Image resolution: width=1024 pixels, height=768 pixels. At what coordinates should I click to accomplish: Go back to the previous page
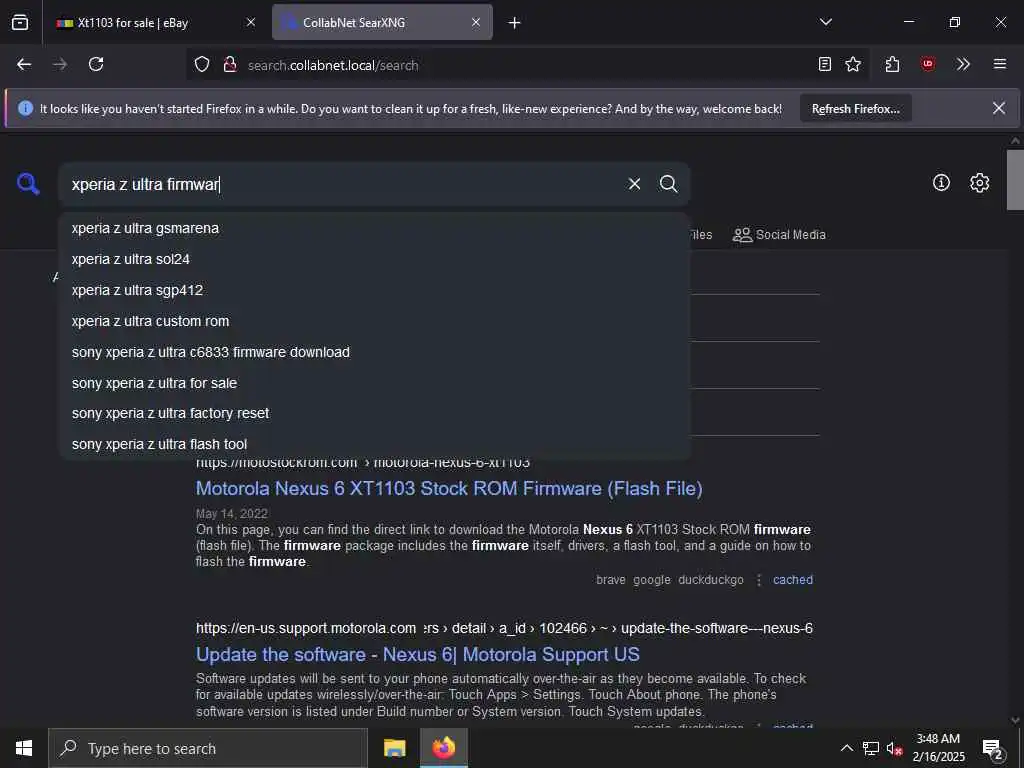point(24,64)
